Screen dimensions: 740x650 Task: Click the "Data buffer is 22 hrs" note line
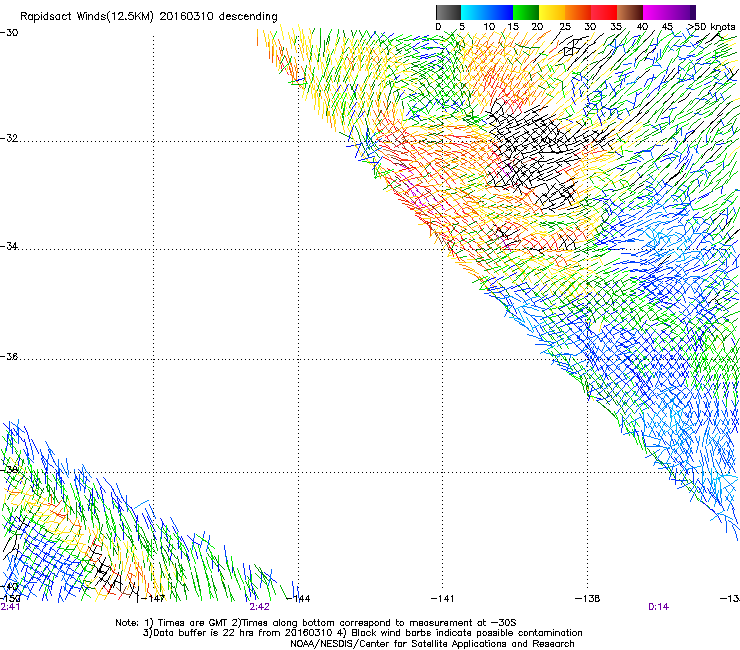[362, 633]
